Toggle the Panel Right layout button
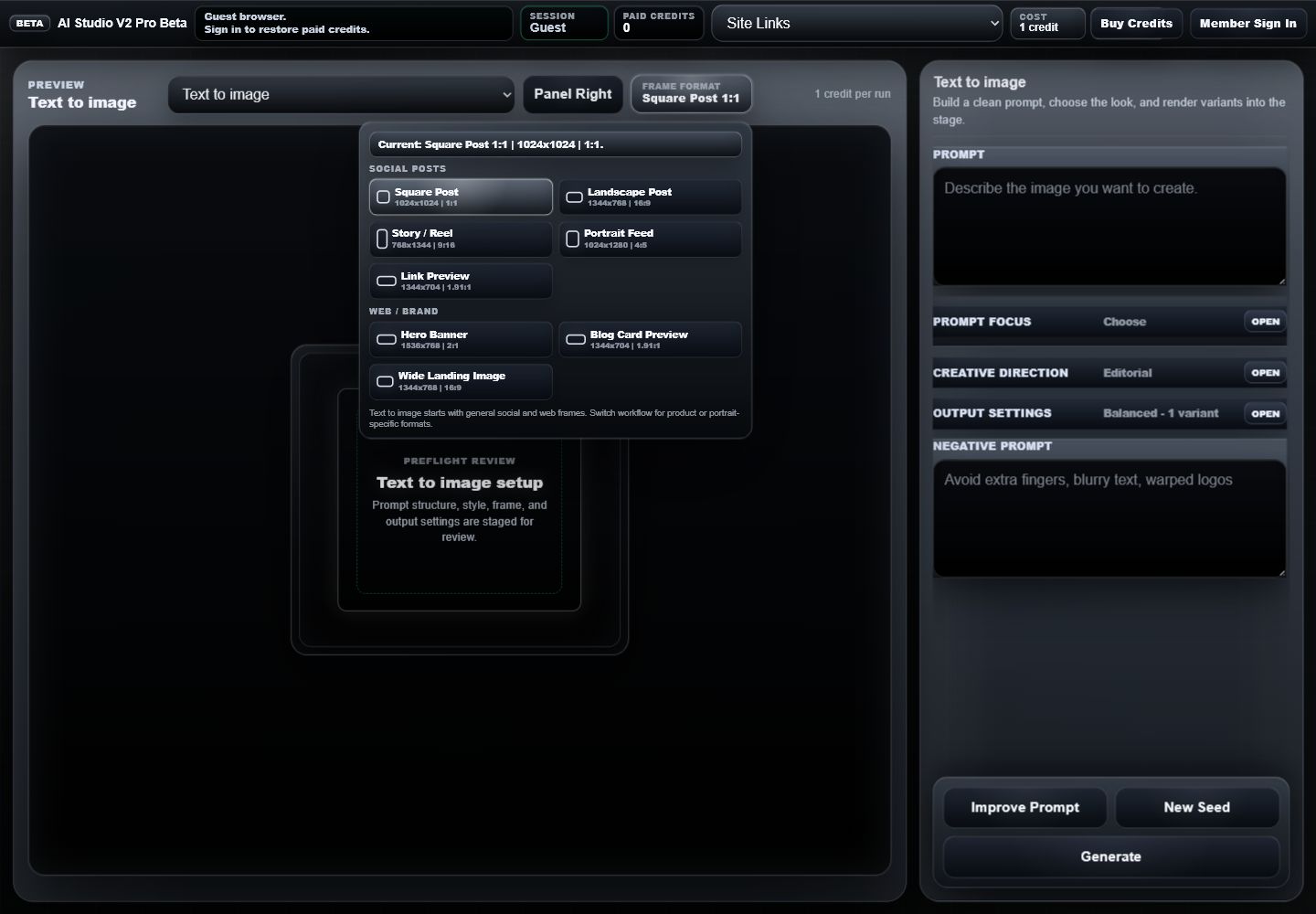The width and height of the screenshot is (1316, 914). [x=573, y=94]
